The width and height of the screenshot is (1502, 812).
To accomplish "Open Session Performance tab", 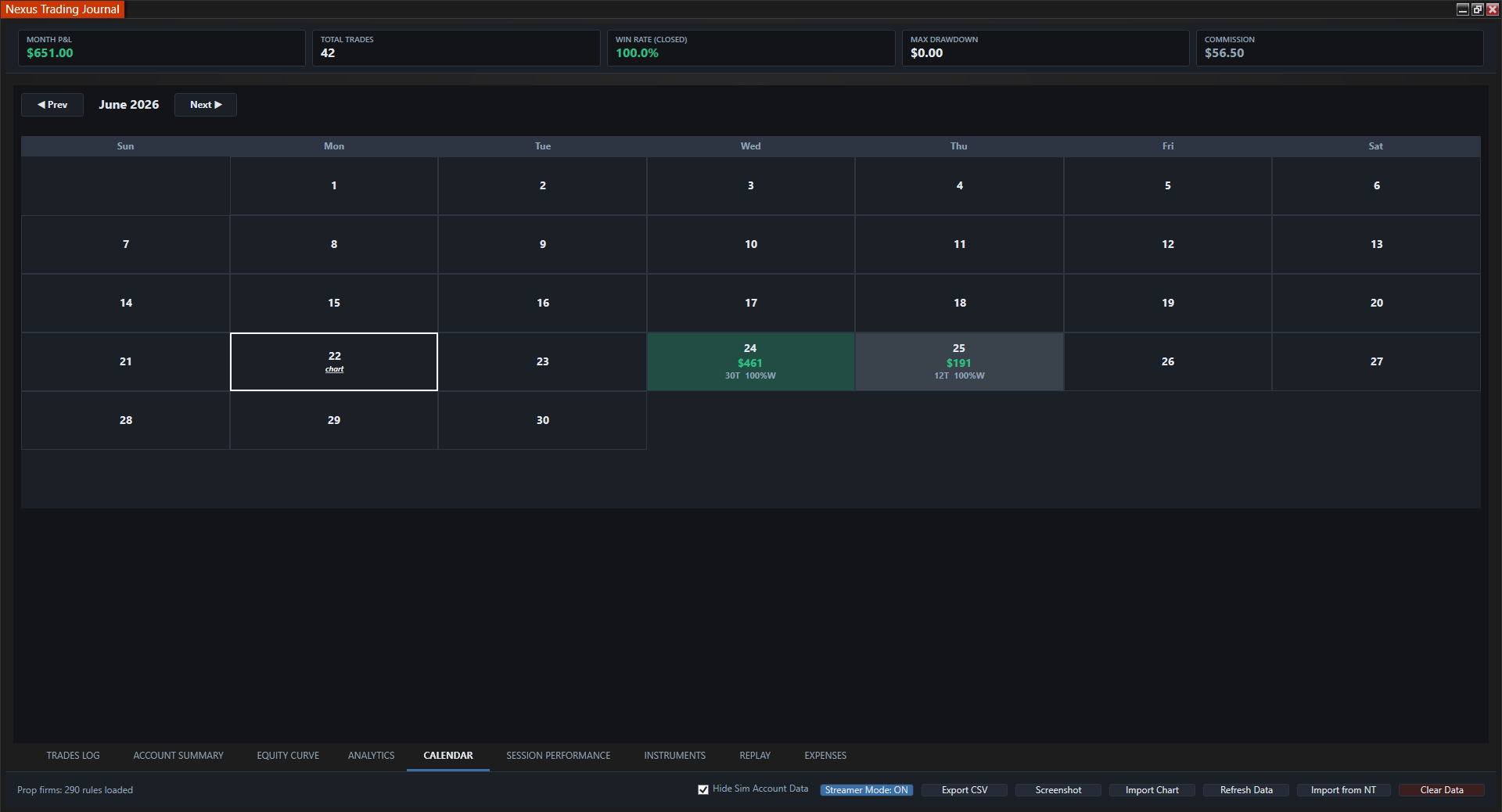I will point(559,756).
